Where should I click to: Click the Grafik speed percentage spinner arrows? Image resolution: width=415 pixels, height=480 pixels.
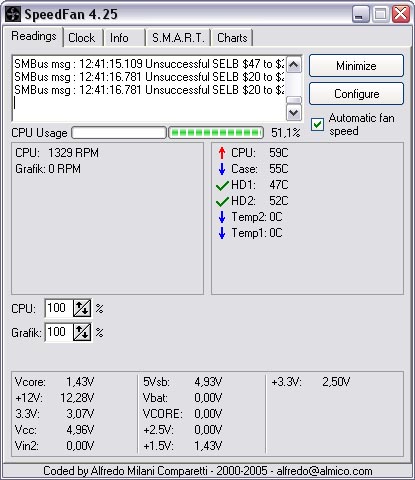coord(82,332)
